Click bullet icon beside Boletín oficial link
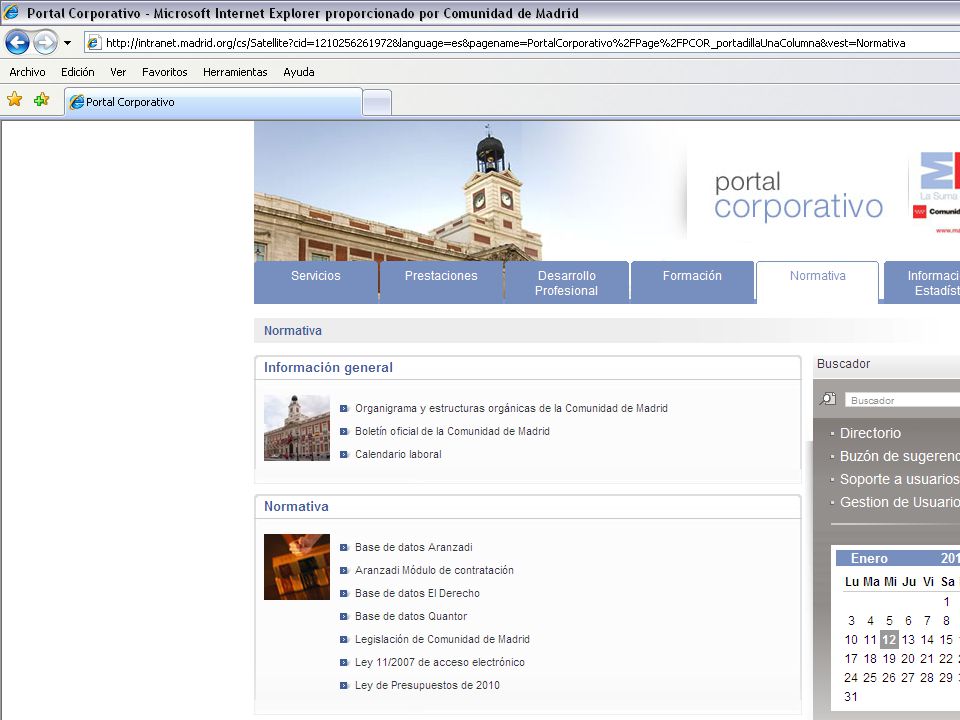Viewport: 960px width, 720px height. point(344,432)
